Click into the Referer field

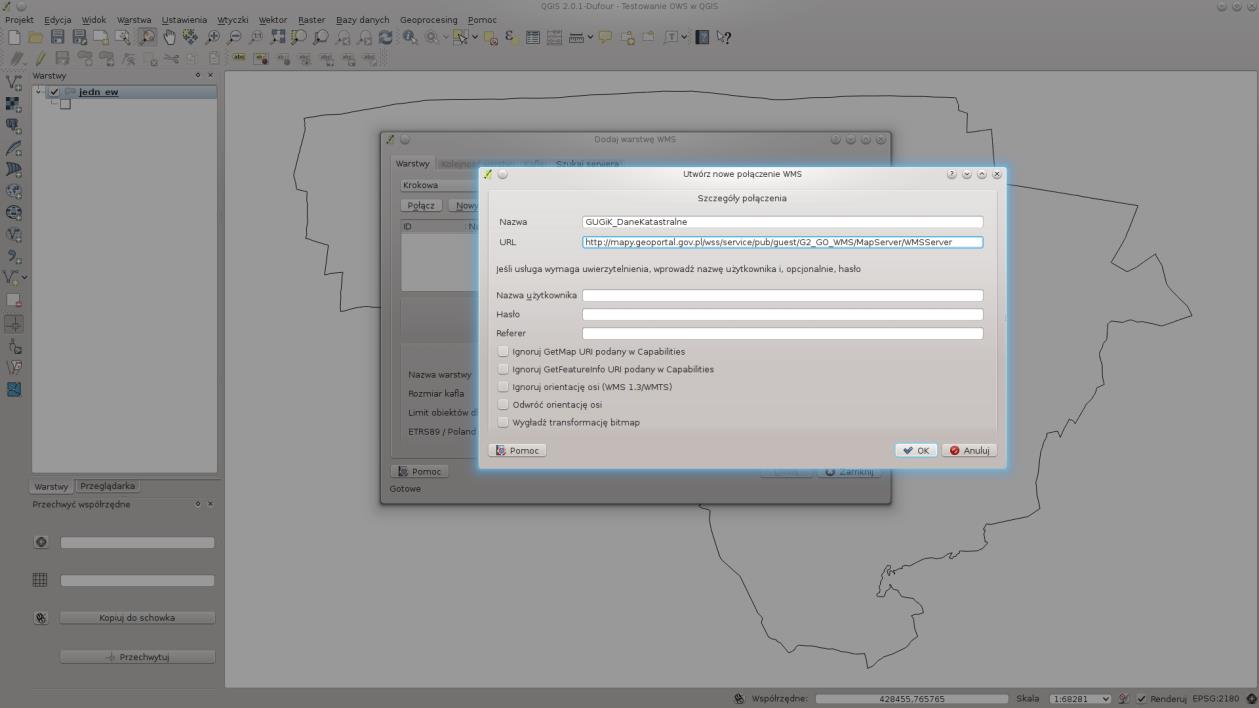(x=782, y=333)
